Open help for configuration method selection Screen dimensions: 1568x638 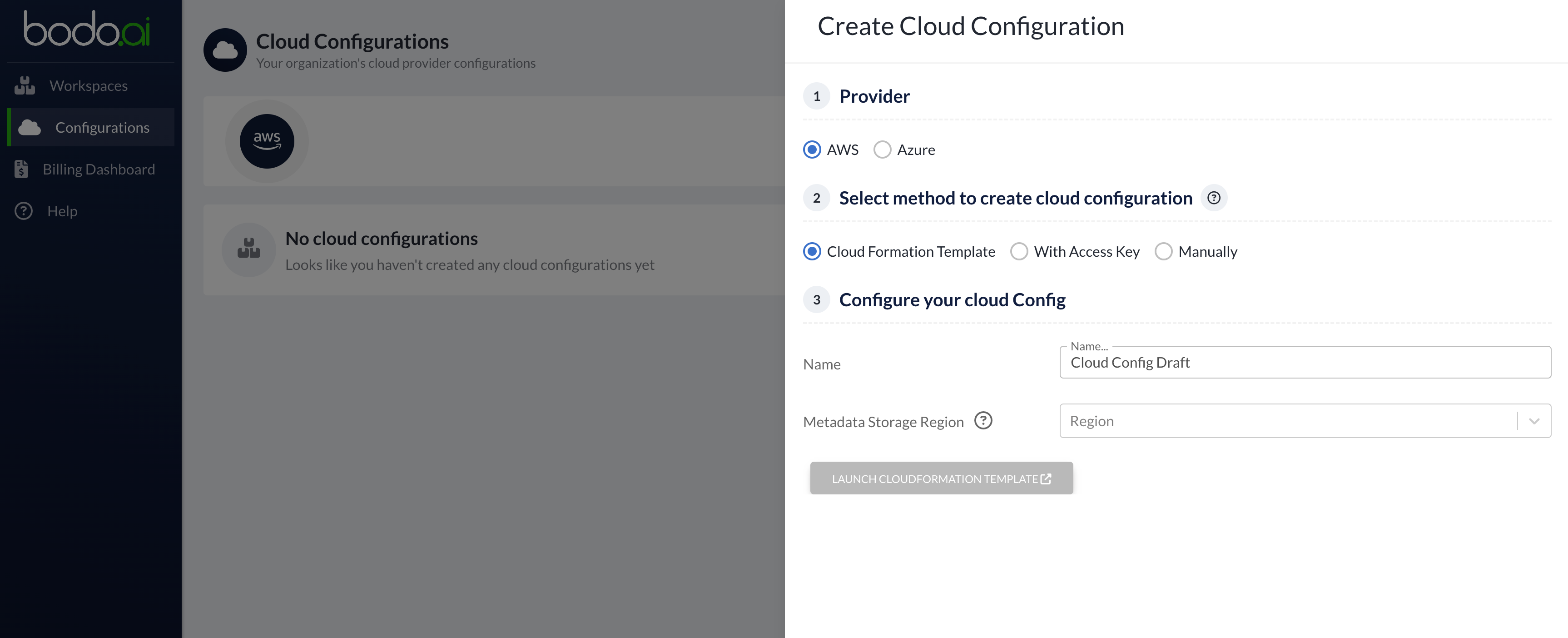pyautogui.click(x=1214, y=198)
